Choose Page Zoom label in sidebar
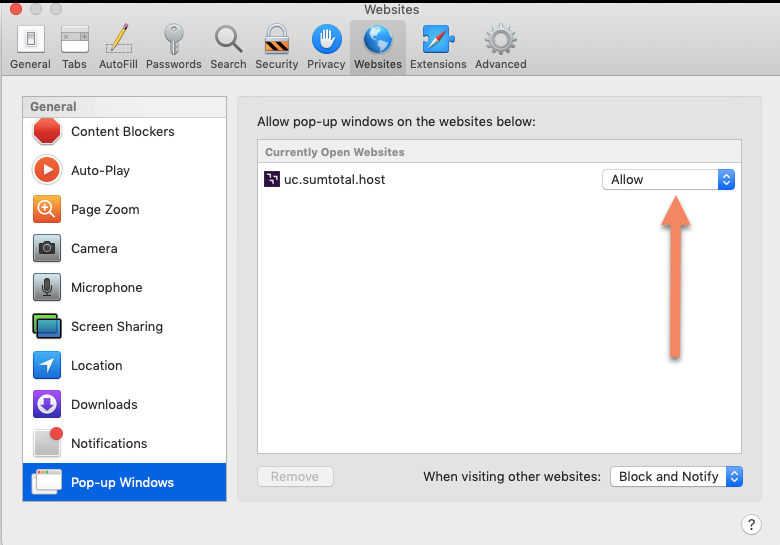The height and width of the screenshot is (545, 780). (105, 209)
